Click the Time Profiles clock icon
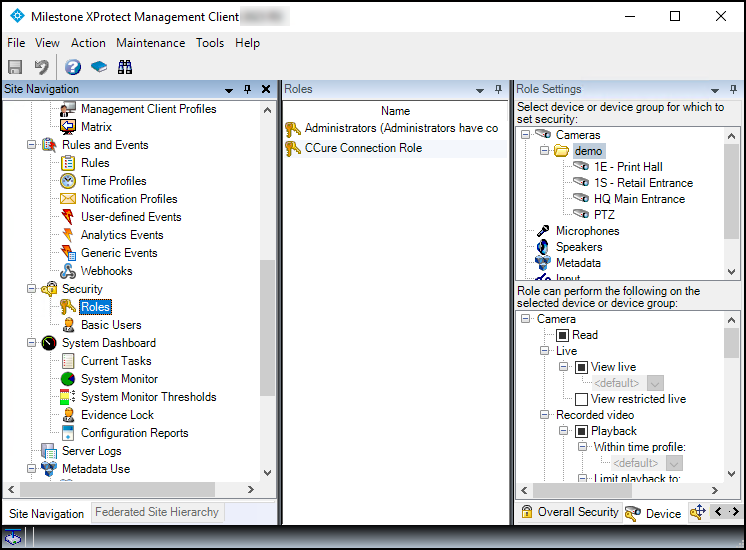Viewport: 746px width, 550px height. coord(68,181)
